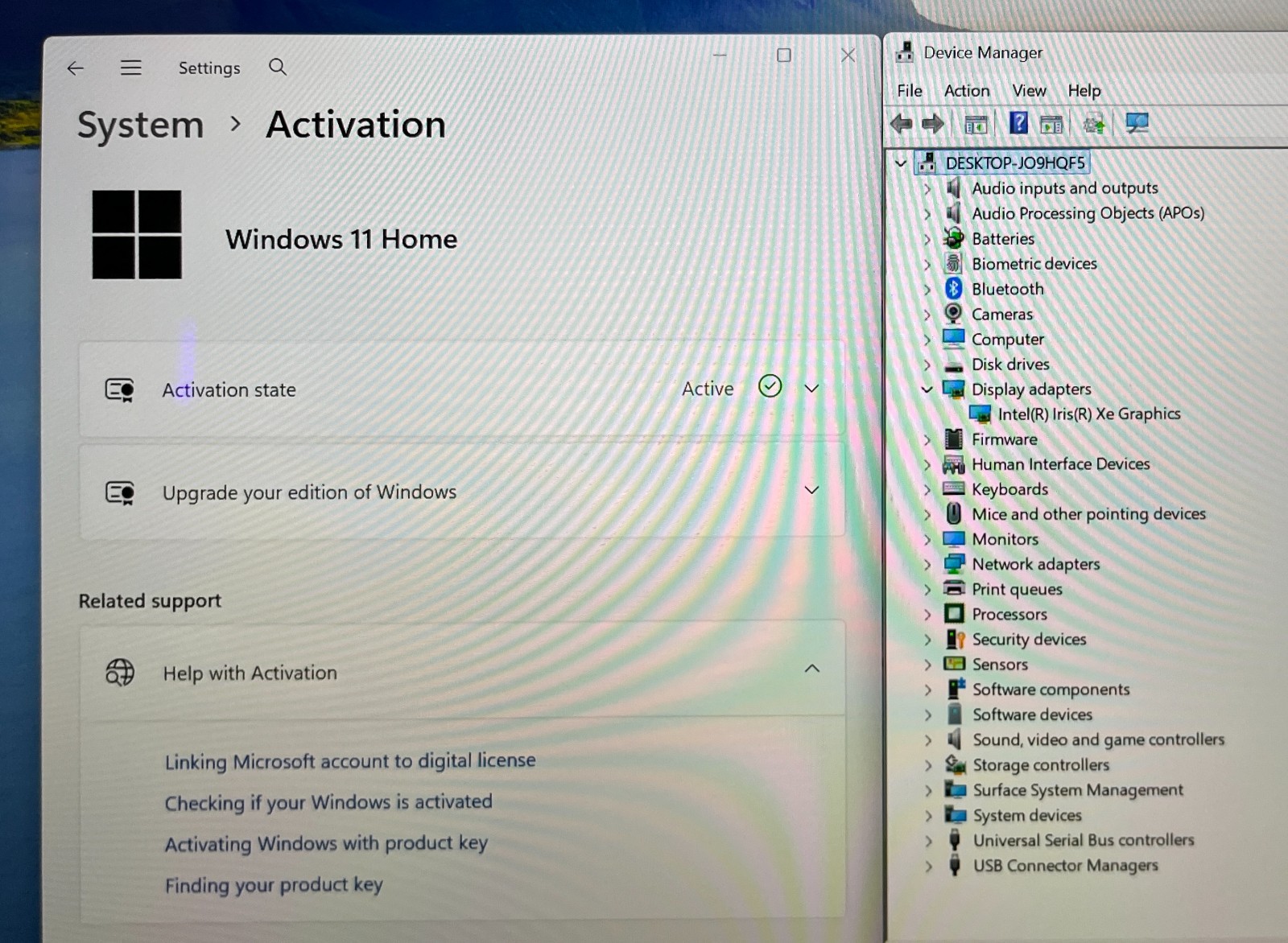Maximize the Settings window
The image size is (1288, 943).
coord(784,55)
